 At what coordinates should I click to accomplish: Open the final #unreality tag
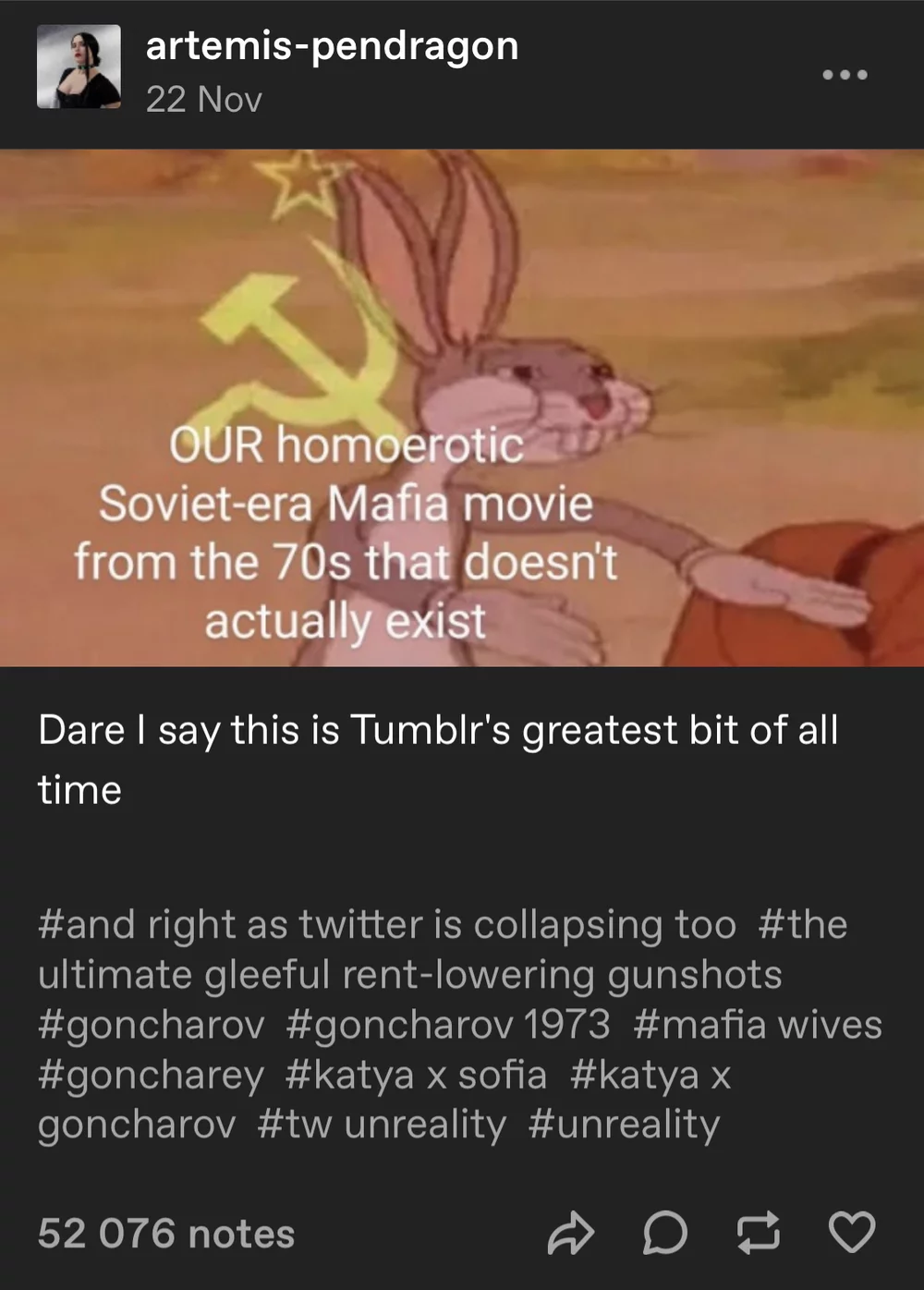coord(624,1125)
